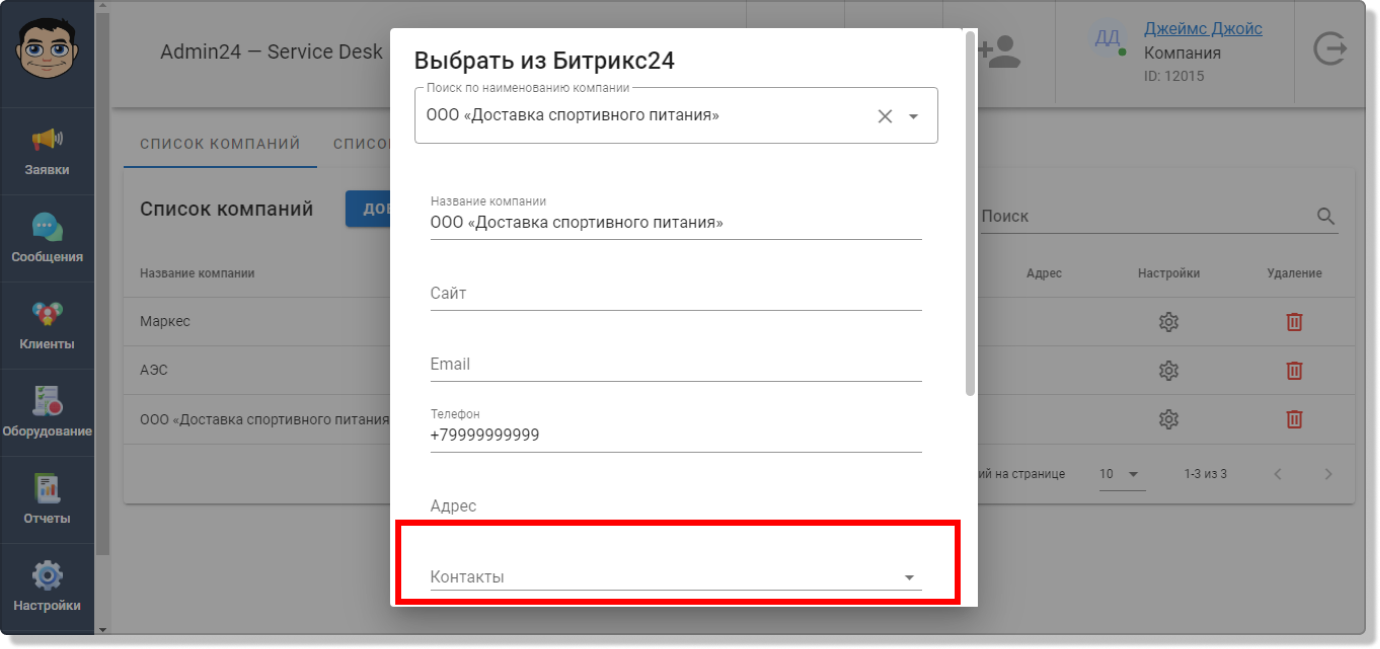Click ООО Доставка спортивного питания in table
Viewport: 1380px width, 649px height.
click(x=265, y=420)
